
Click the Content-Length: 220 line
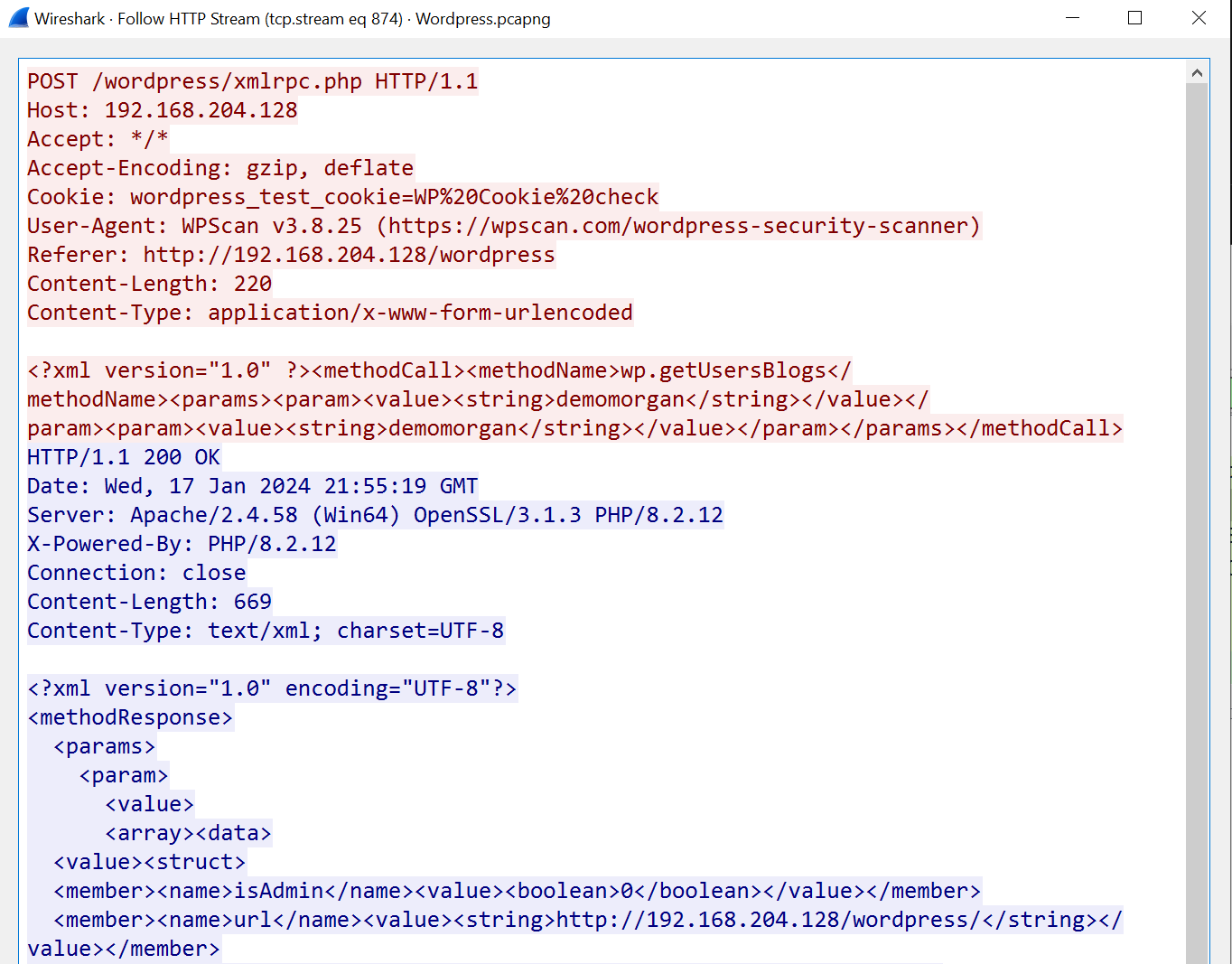(150, 284)
